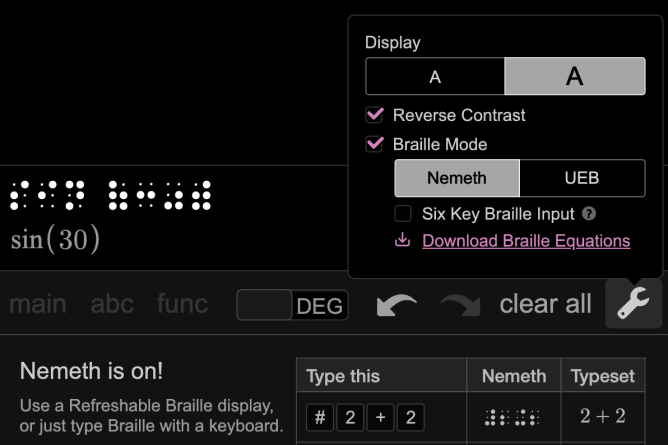This screenshot has width=668, height=445.
Task: Enable Six Key Braille Input
Action: (x=403, y=214)
